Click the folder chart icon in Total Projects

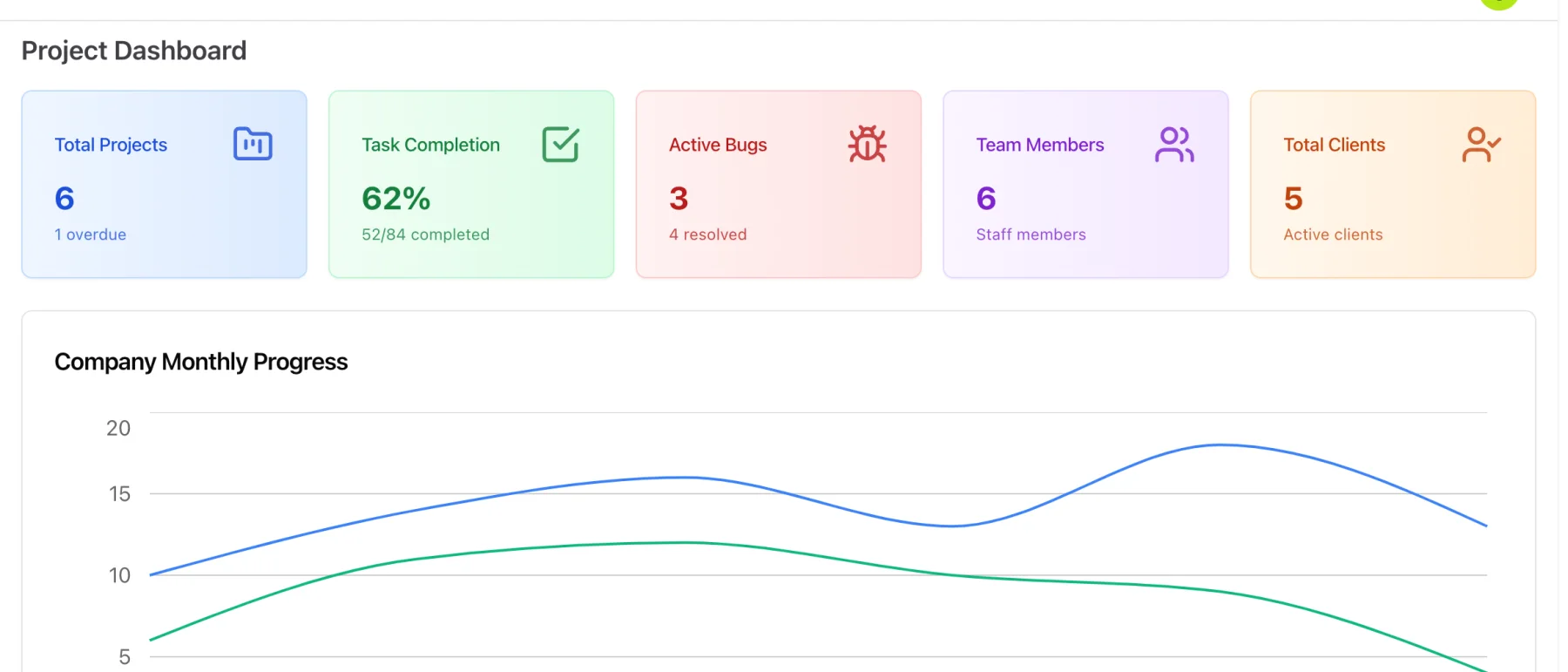(x=253, y=144)
